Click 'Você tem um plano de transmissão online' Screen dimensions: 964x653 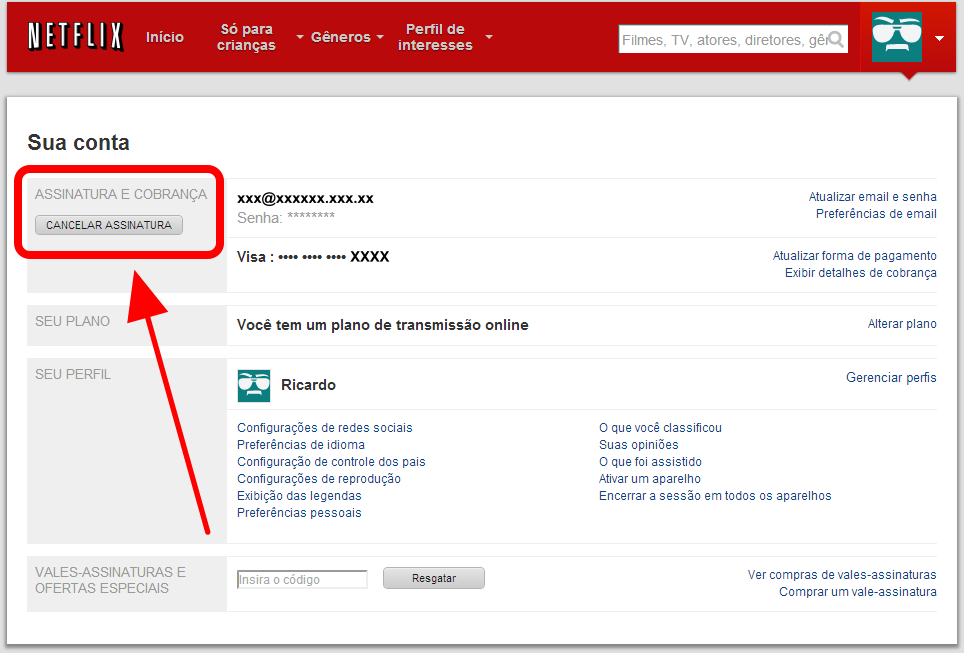(x=382, y=325)
